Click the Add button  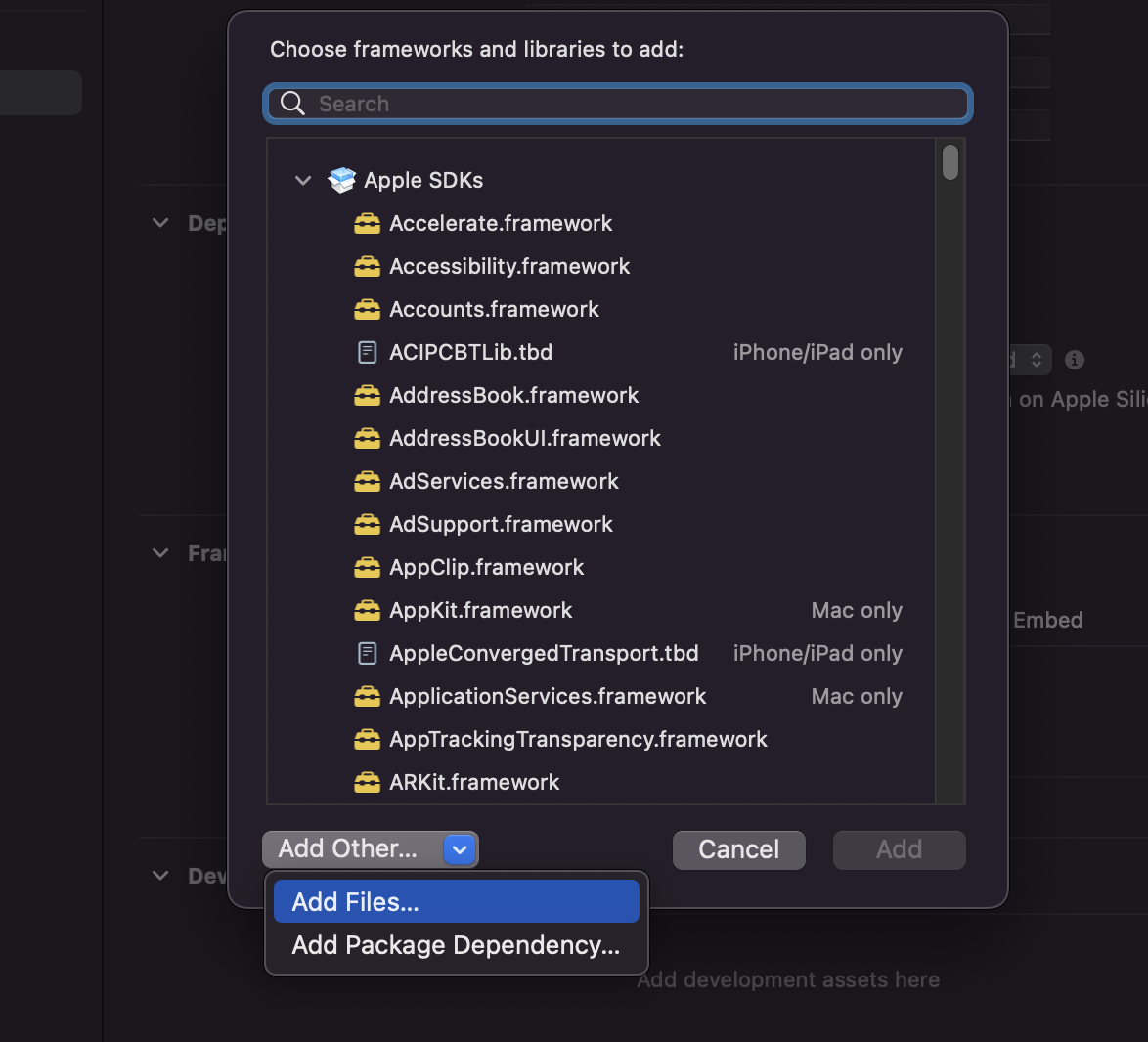click(x=899, y=850)
